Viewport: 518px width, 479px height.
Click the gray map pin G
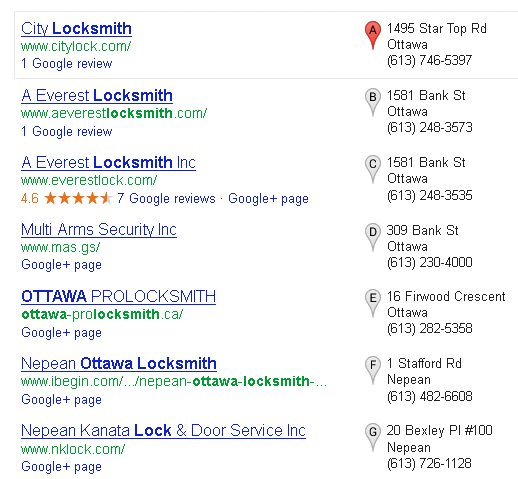tap(373, 437)
